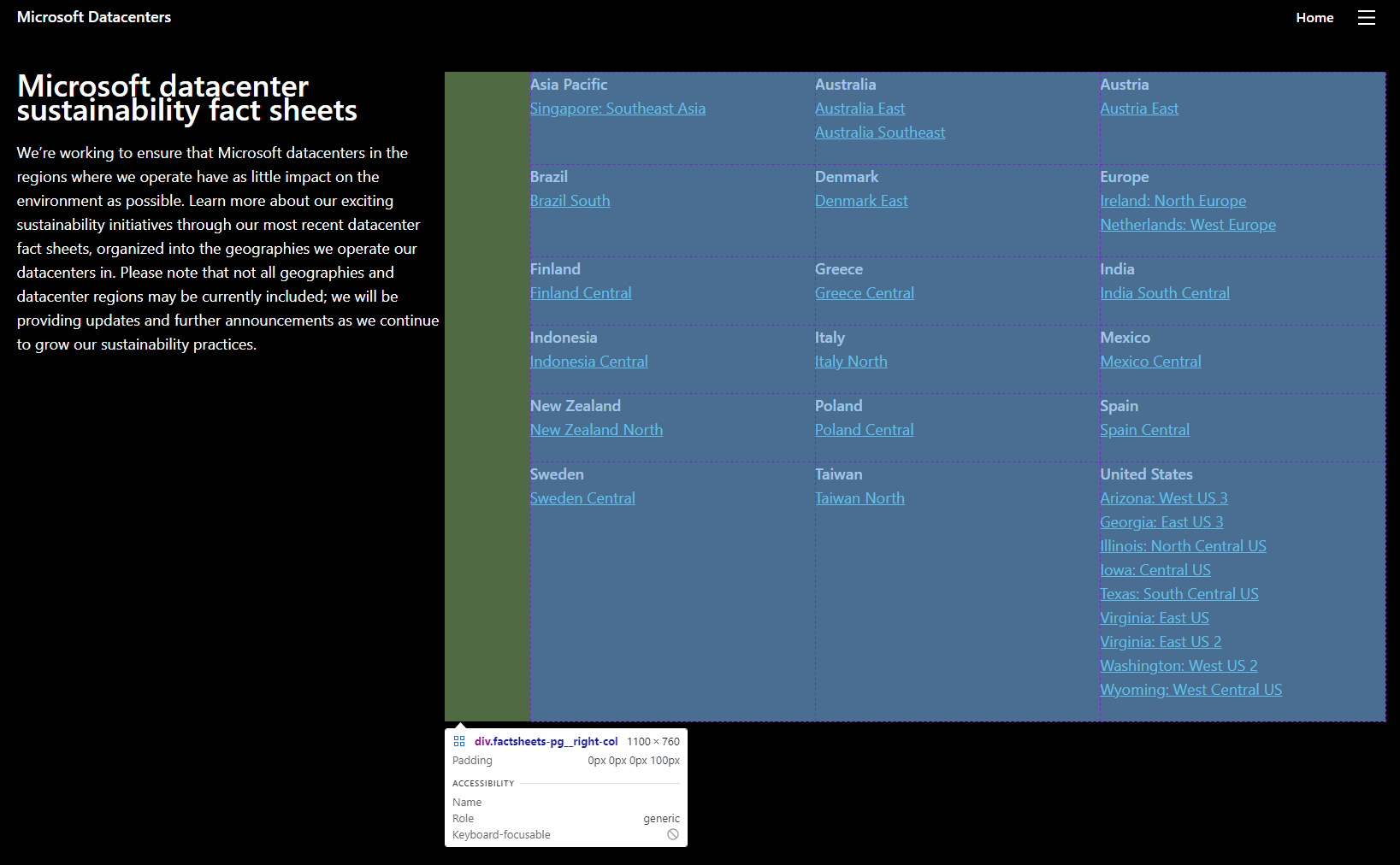
Task: Click the 1100 × 760 size value in tooltip
Action: (x=653, y=741)
